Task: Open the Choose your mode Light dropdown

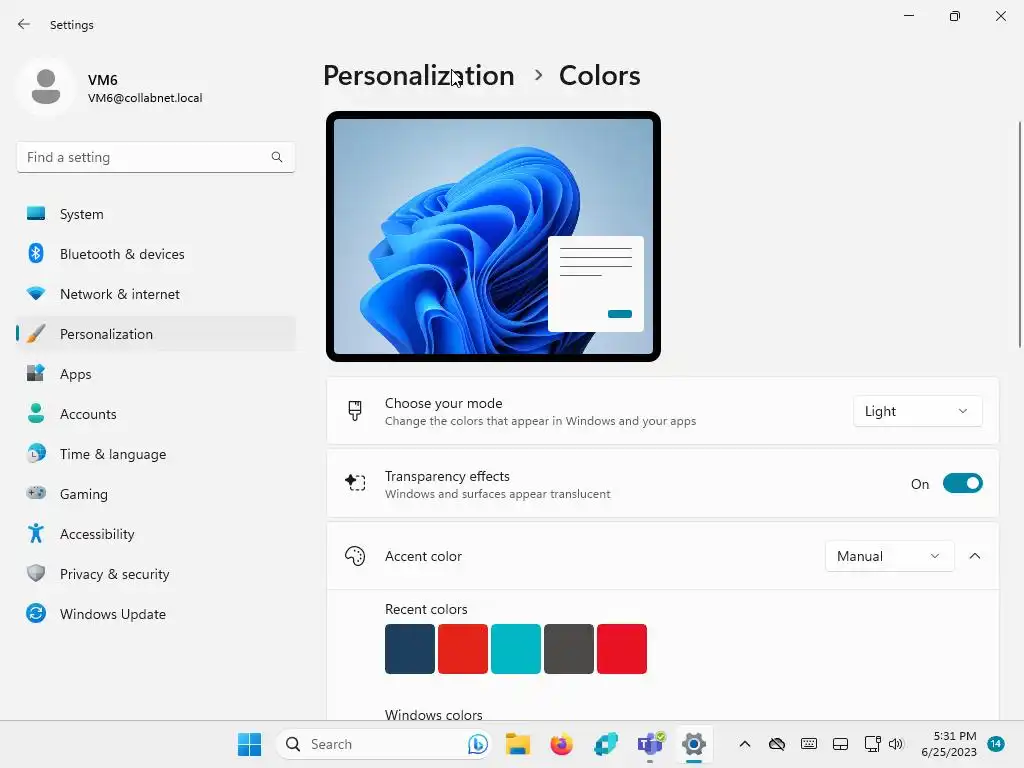Action: [918, 411]
